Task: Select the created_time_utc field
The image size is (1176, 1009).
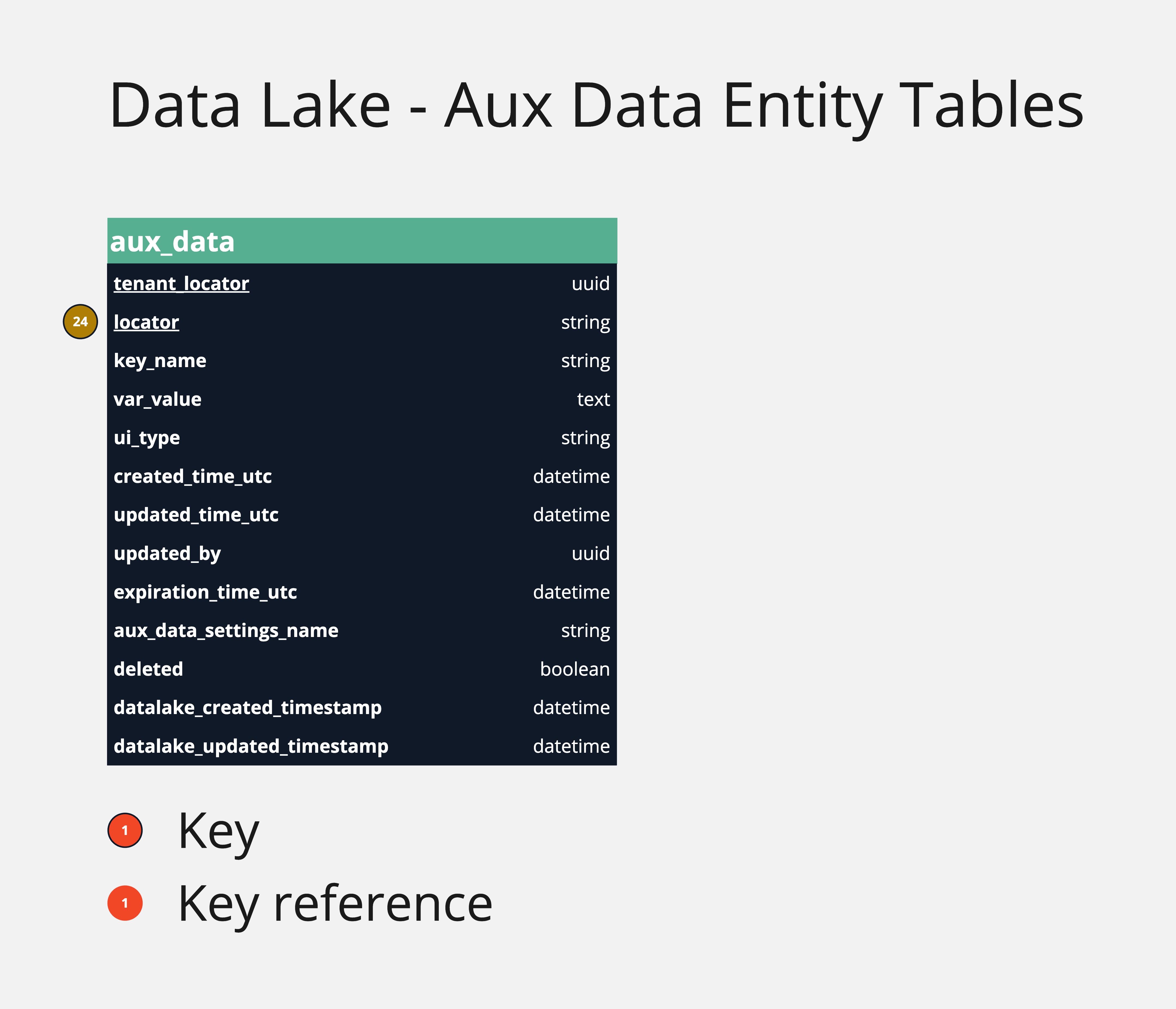Action: pos(192,476)
